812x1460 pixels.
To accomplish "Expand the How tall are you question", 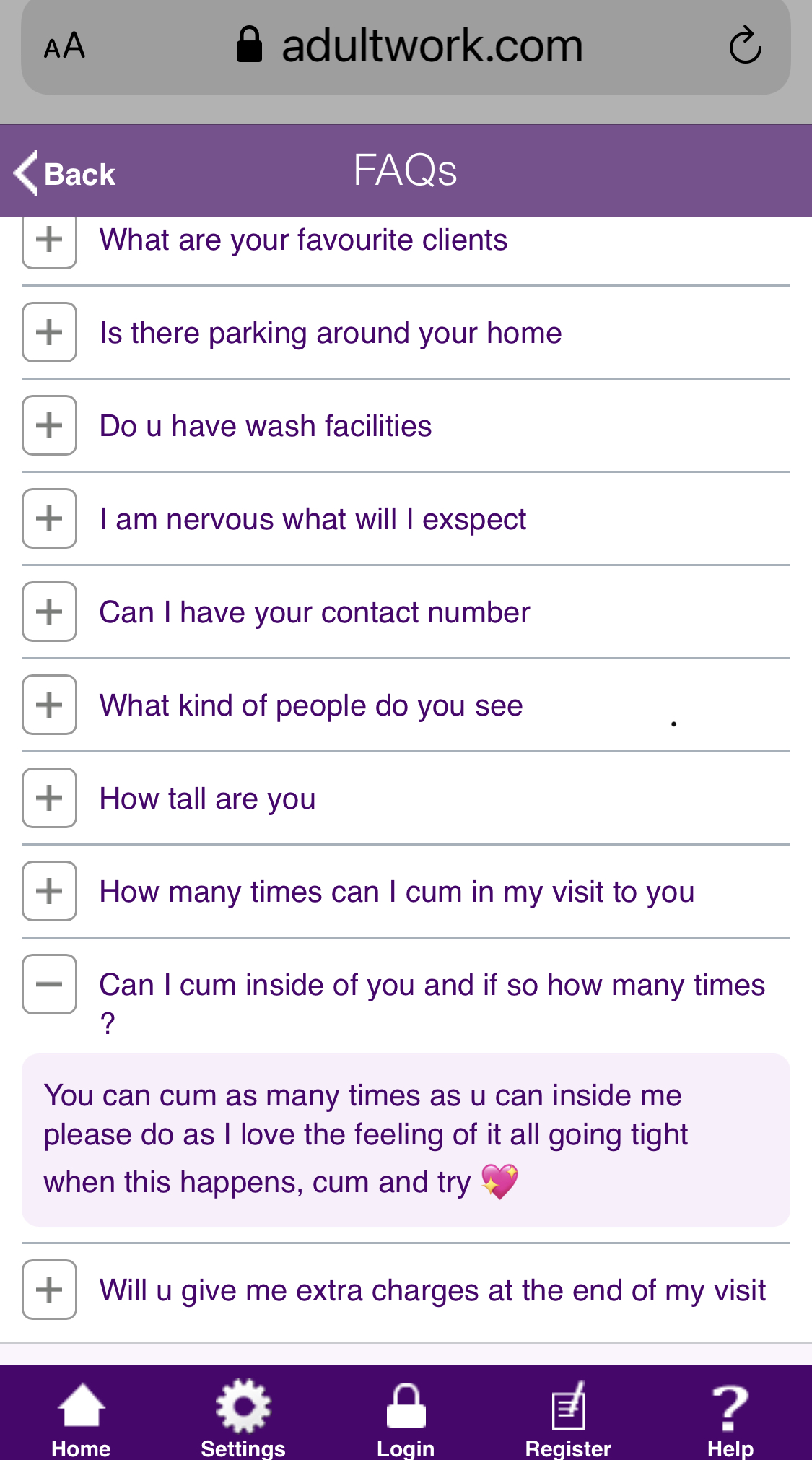I will point(49,799).
